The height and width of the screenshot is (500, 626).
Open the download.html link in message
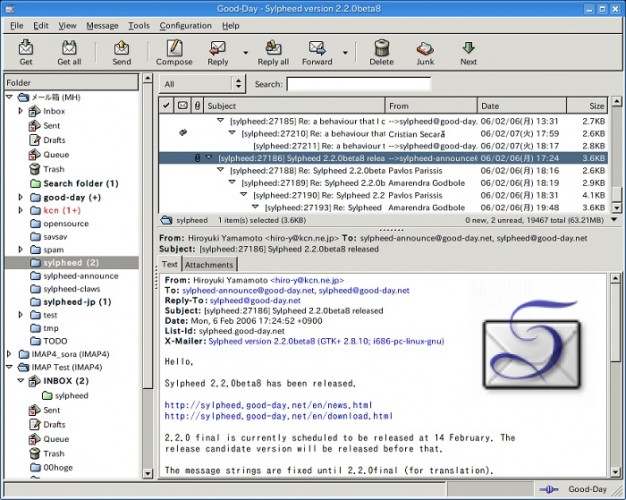pyautogui.click(x=279, y=416)
